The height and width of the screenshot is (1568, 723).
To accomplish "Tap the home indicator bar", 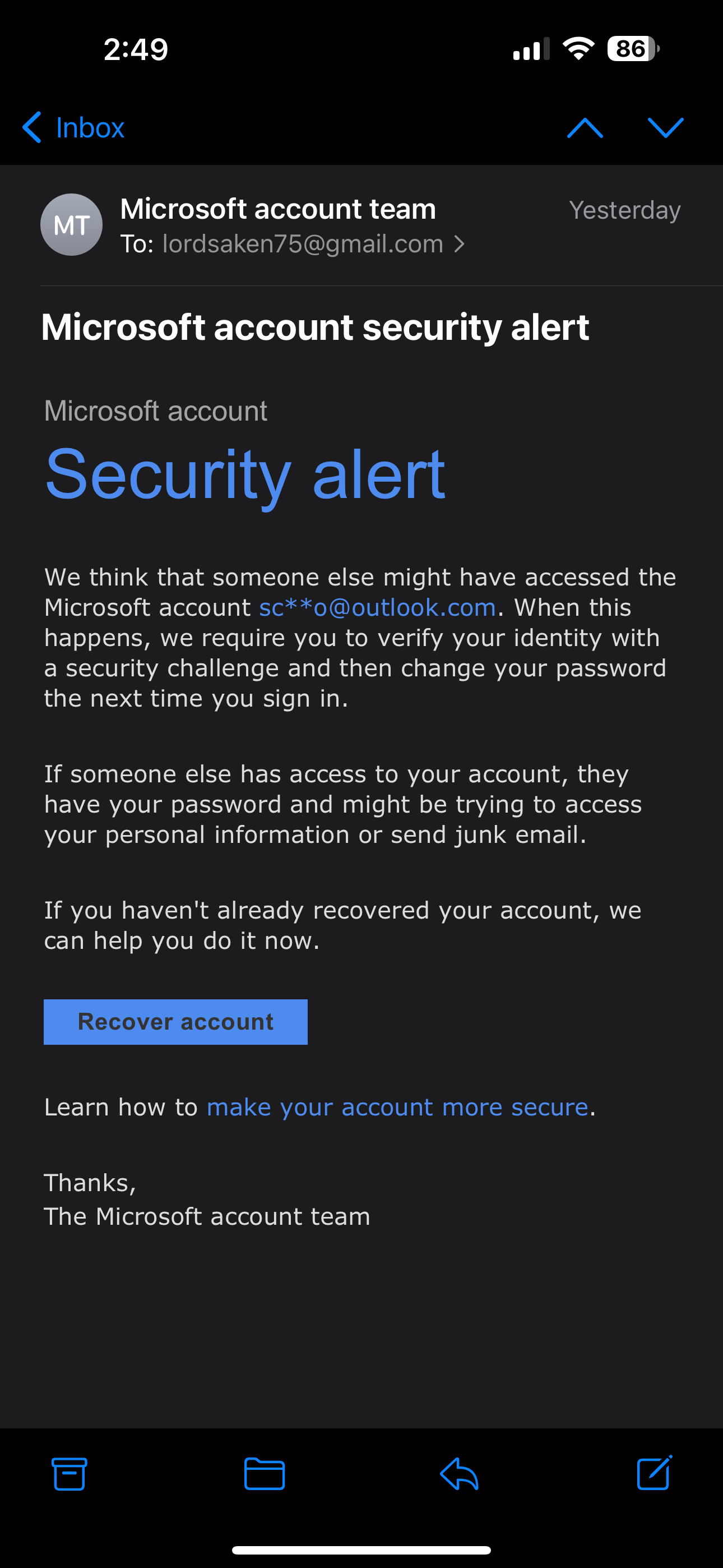I will (361, 1549).
